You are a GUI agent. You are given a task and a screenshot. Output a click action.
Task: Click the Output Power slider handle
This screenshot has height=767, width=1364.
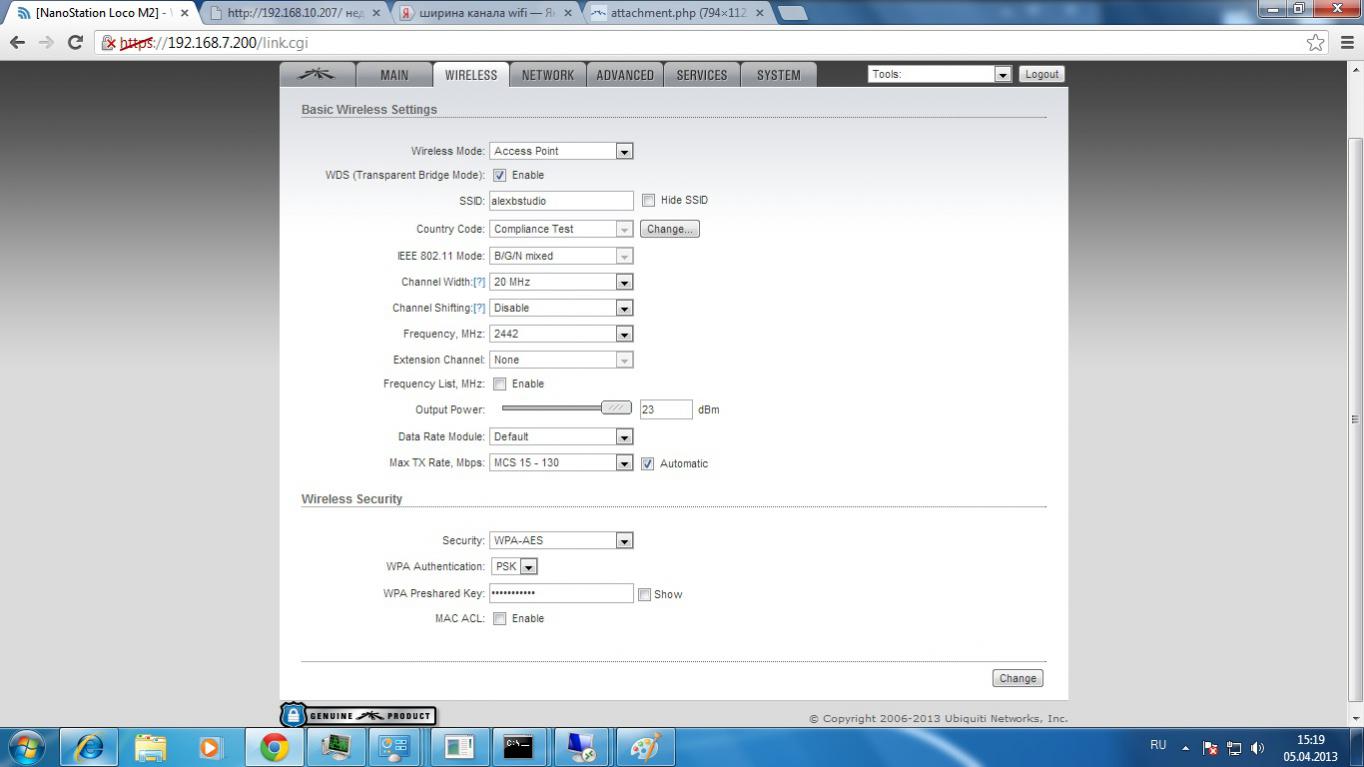pos(616,408)
